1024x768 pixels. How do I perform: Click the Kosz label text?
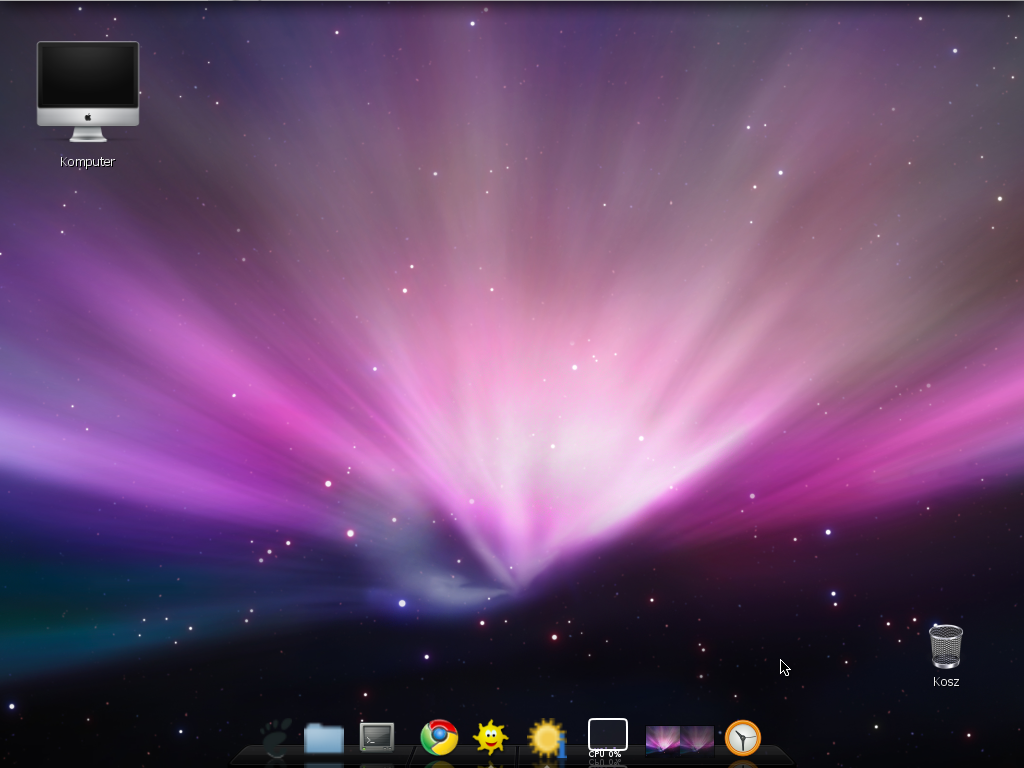pos(946,681)
